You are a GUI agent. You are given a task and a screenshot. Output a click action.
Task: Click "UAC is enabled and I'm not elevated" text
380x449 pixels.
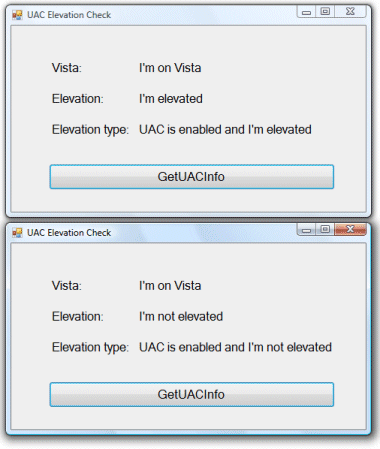[x=235, y=347]
